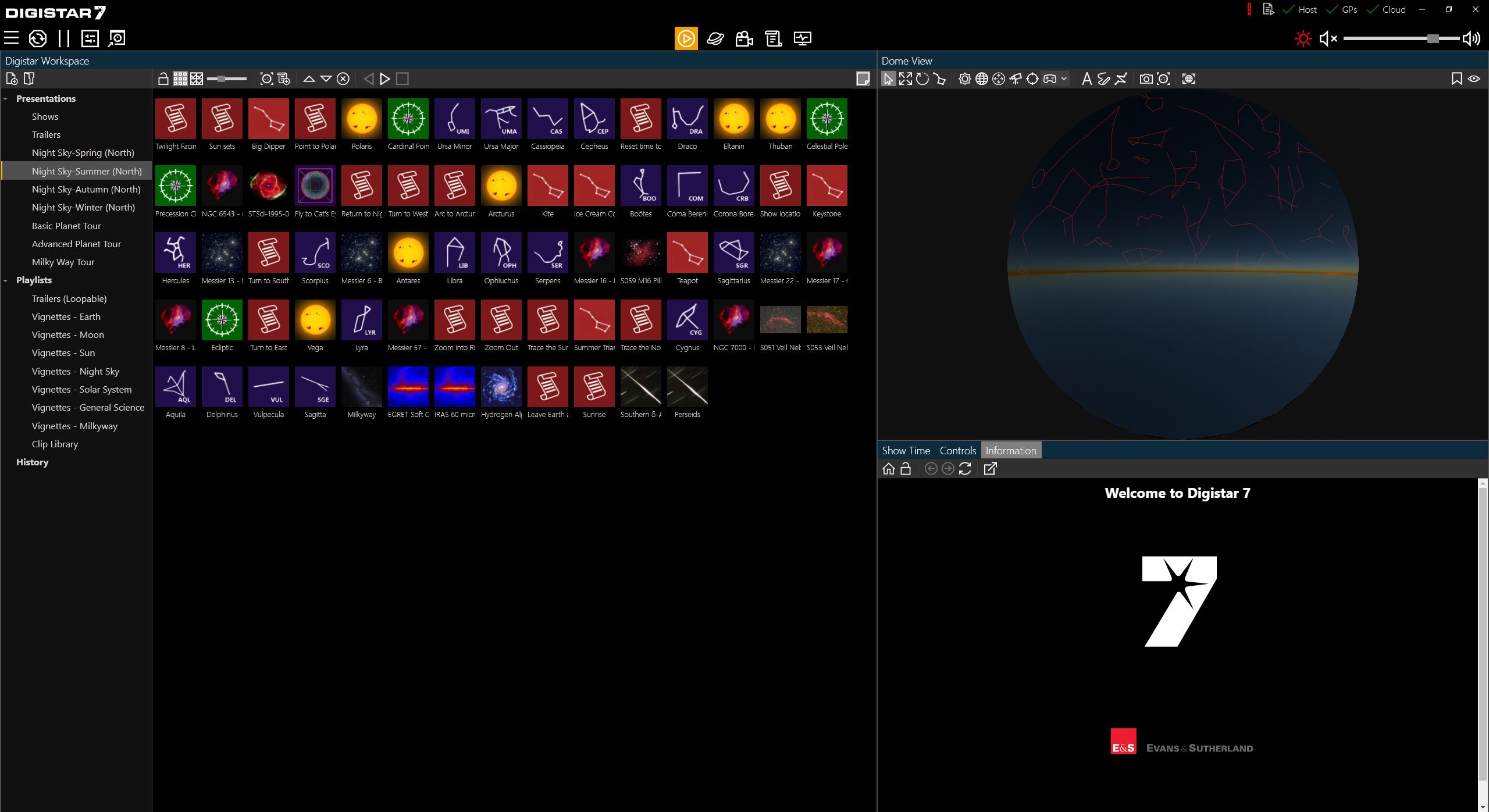Click the telescope icon in Dome View
Screen dimensions: 1489x812
coord(1016,79)
